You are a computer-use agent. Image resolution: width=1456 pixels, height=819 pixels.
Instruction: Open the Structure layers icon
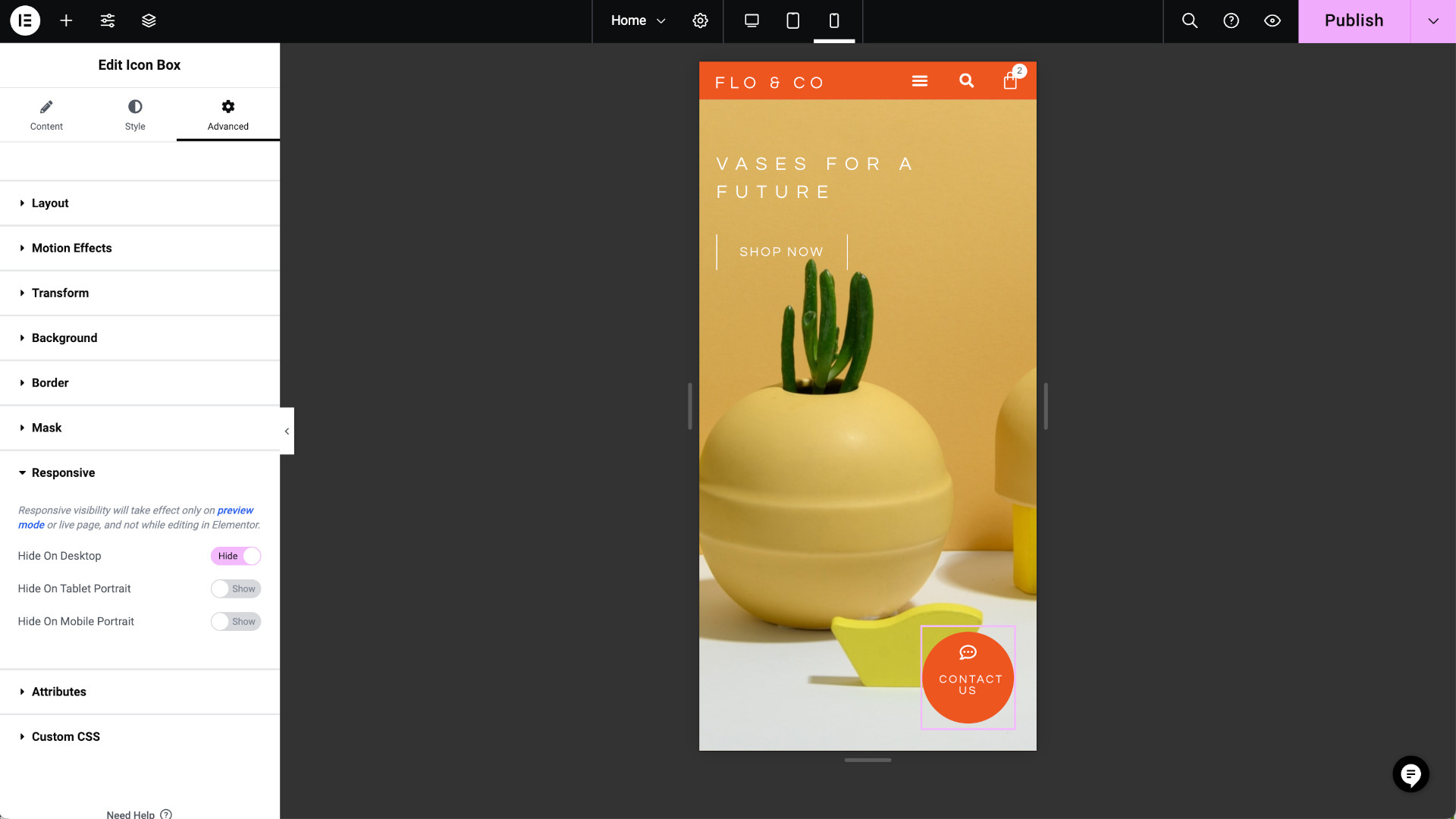pos(149,20)
